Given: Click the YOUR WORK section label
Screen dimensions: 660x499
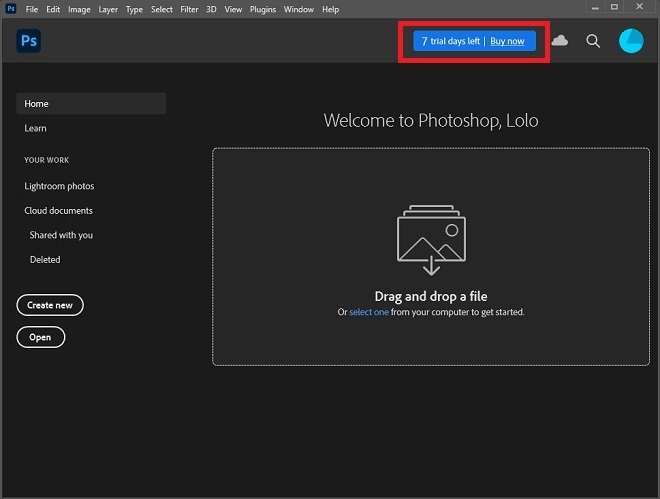Looking at the screenshot, I should click(47, 160).
